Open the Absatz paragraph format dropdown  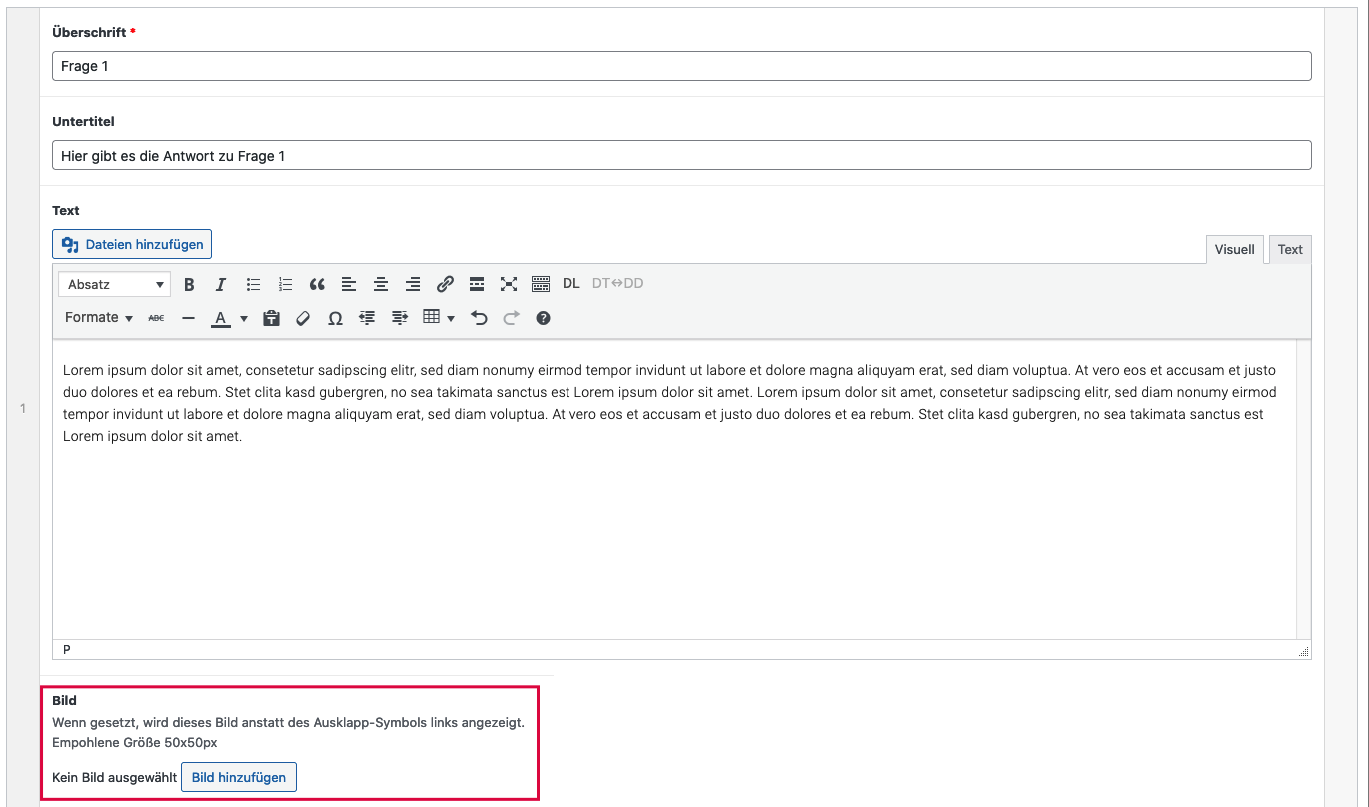[x=114, y=285]
